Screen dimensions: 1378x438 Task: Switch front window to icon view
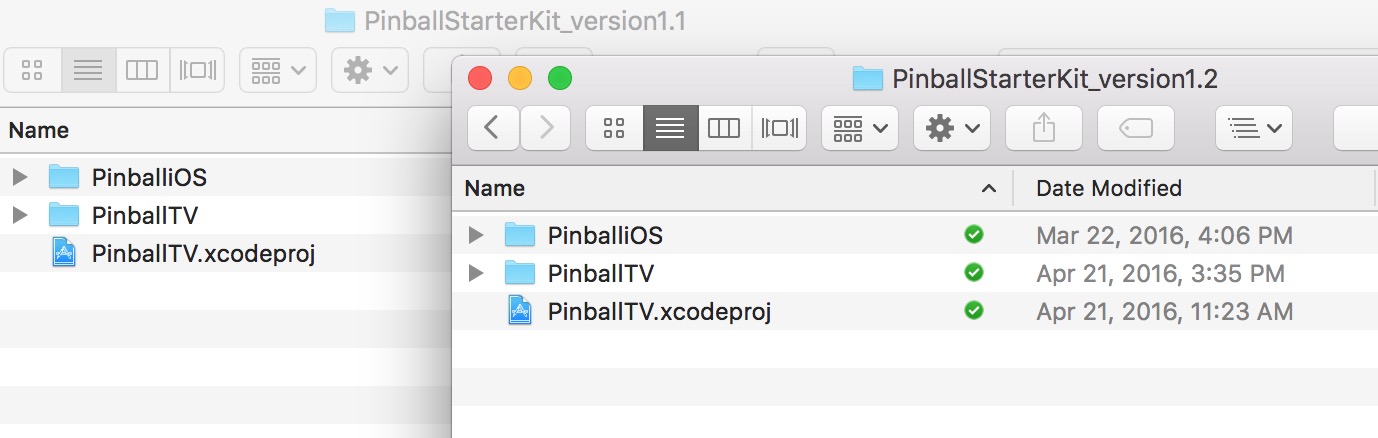[614, 127]
